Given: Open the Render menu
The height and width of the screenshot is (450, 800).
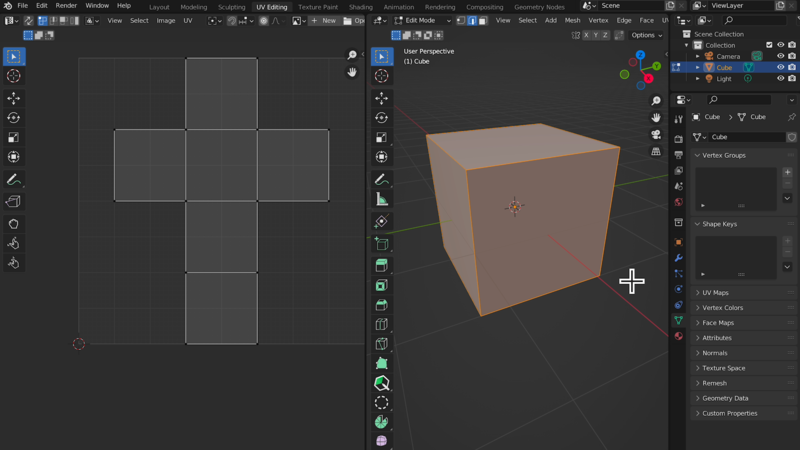Looking at the screenshot, I should (x=66, y=6).
